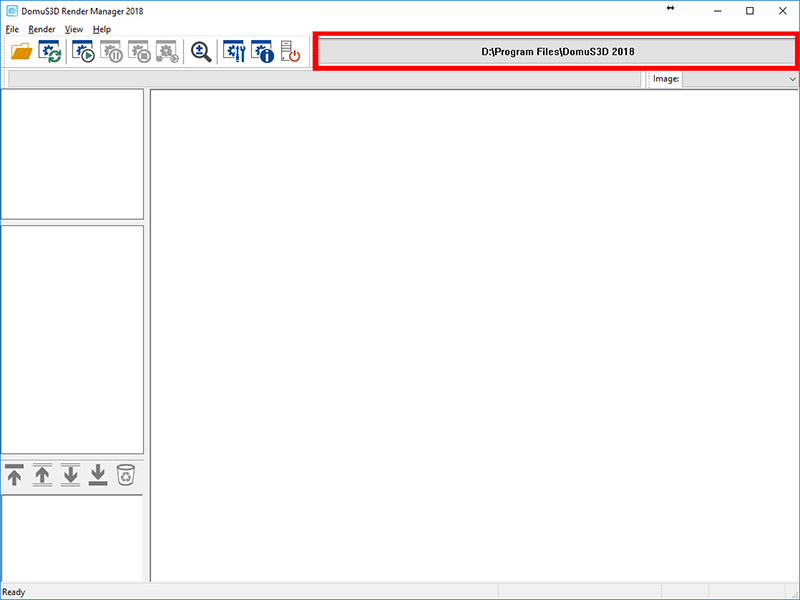Move item to top arrow
Viewport: 800px width, 600px height.
pyautogui.click(x=14, y=475)
